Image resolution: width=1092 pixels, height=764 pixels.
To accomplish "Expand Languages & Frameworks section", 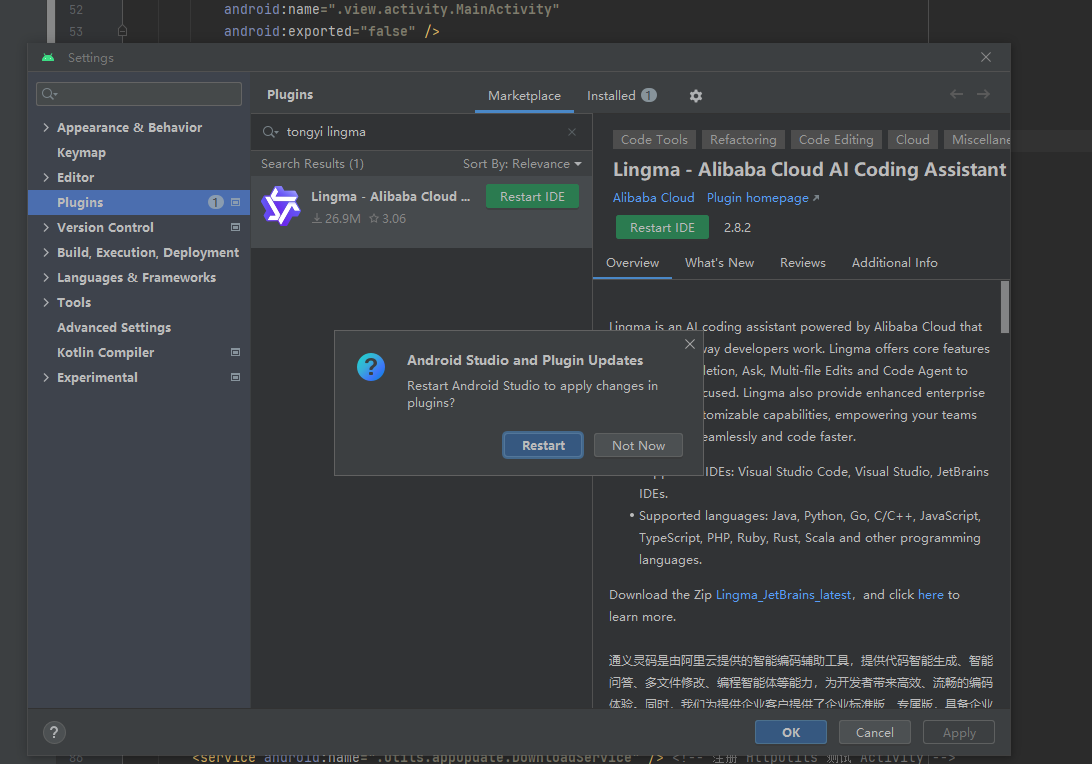I will click(x=46, y=278).
